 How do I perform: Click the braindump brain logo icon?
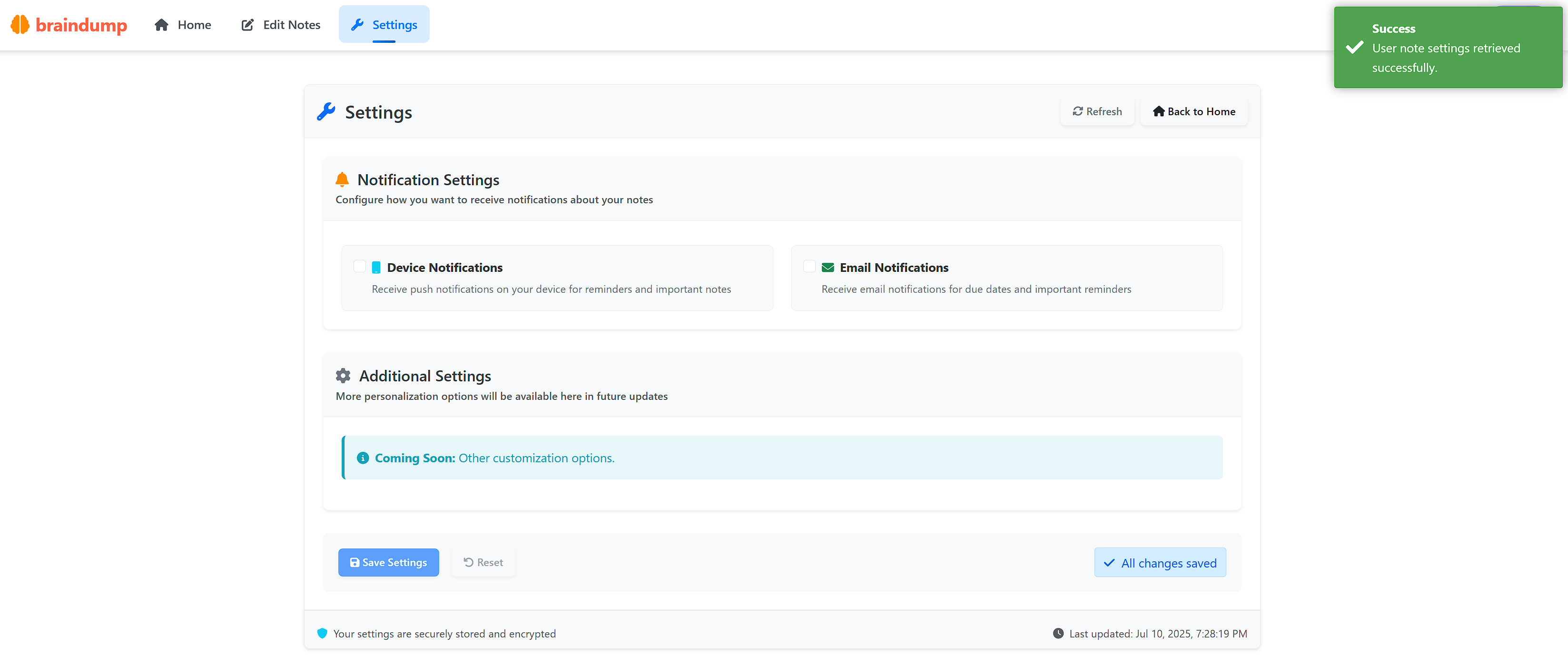coord(20,24)
